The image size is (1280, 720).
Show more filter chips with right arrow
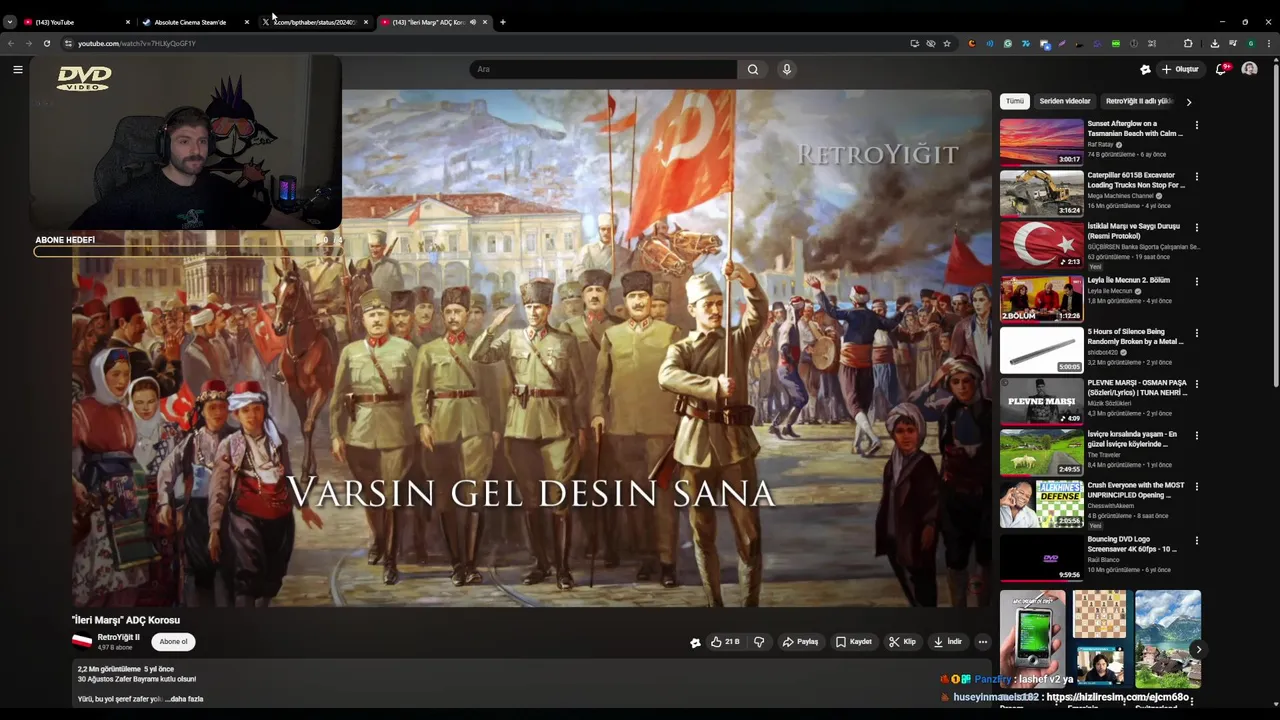point(1188,101)
